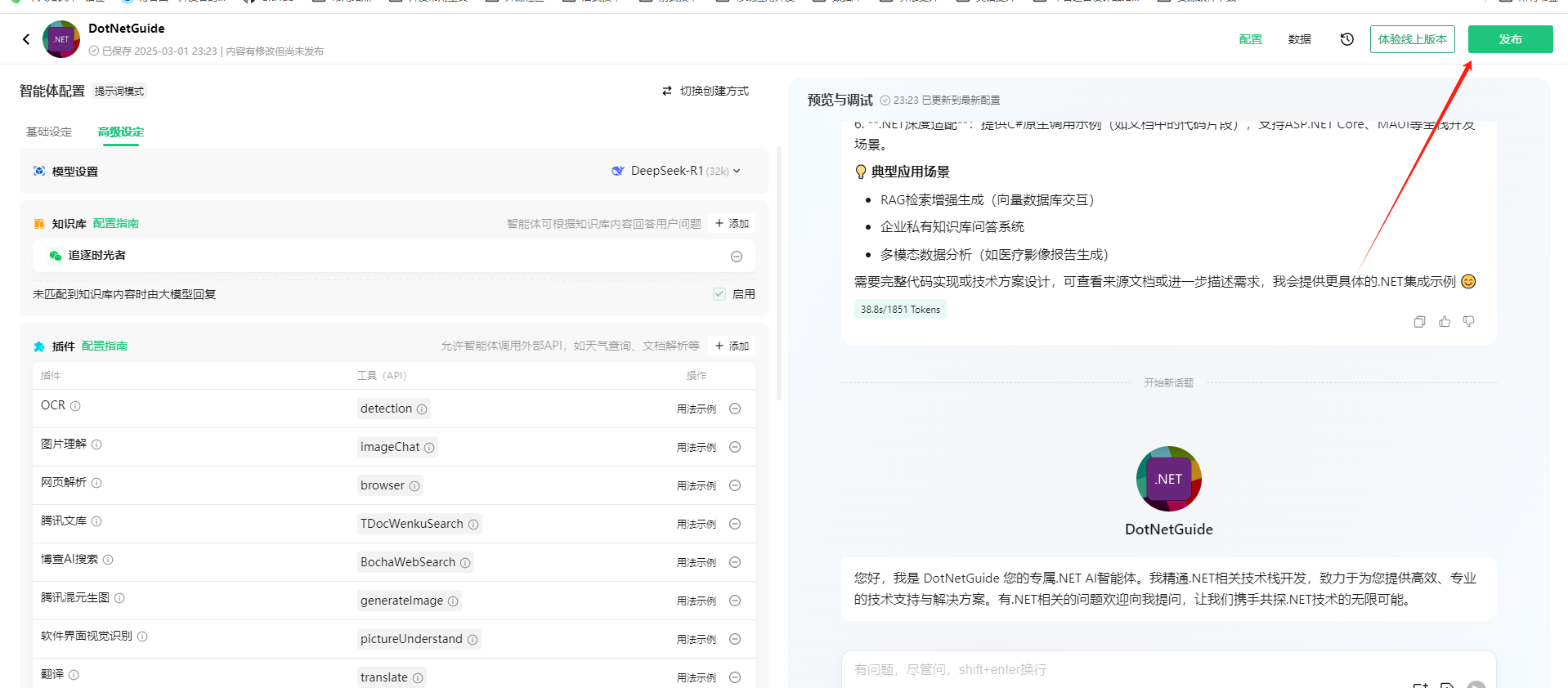Click the back arrow next to DotNetGuide
The width and height of the screenshot is (1568, 688).
coord(26,39)
